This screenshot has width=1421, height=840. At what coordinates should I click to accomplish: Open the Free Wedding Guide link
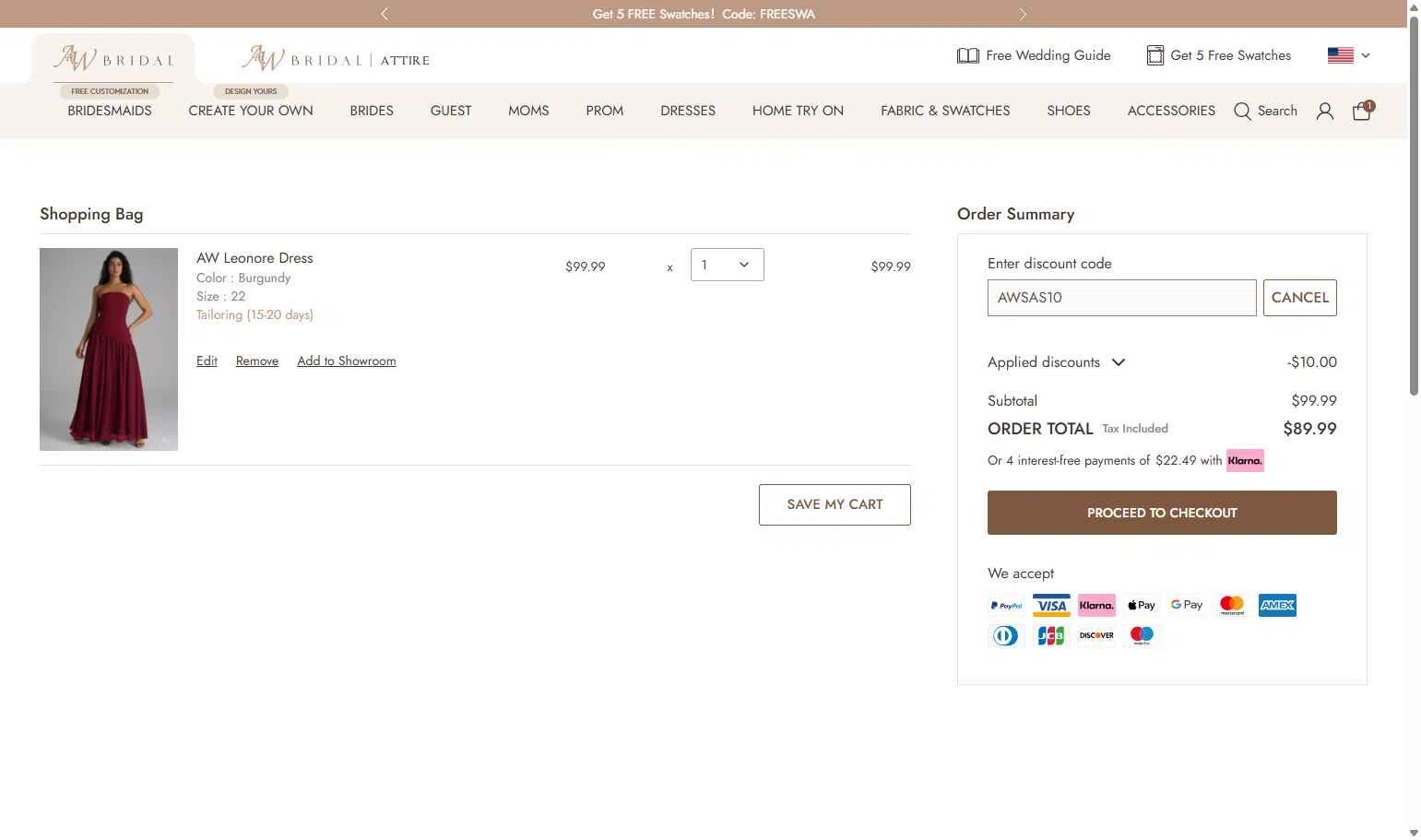[x=1048, y=55]
